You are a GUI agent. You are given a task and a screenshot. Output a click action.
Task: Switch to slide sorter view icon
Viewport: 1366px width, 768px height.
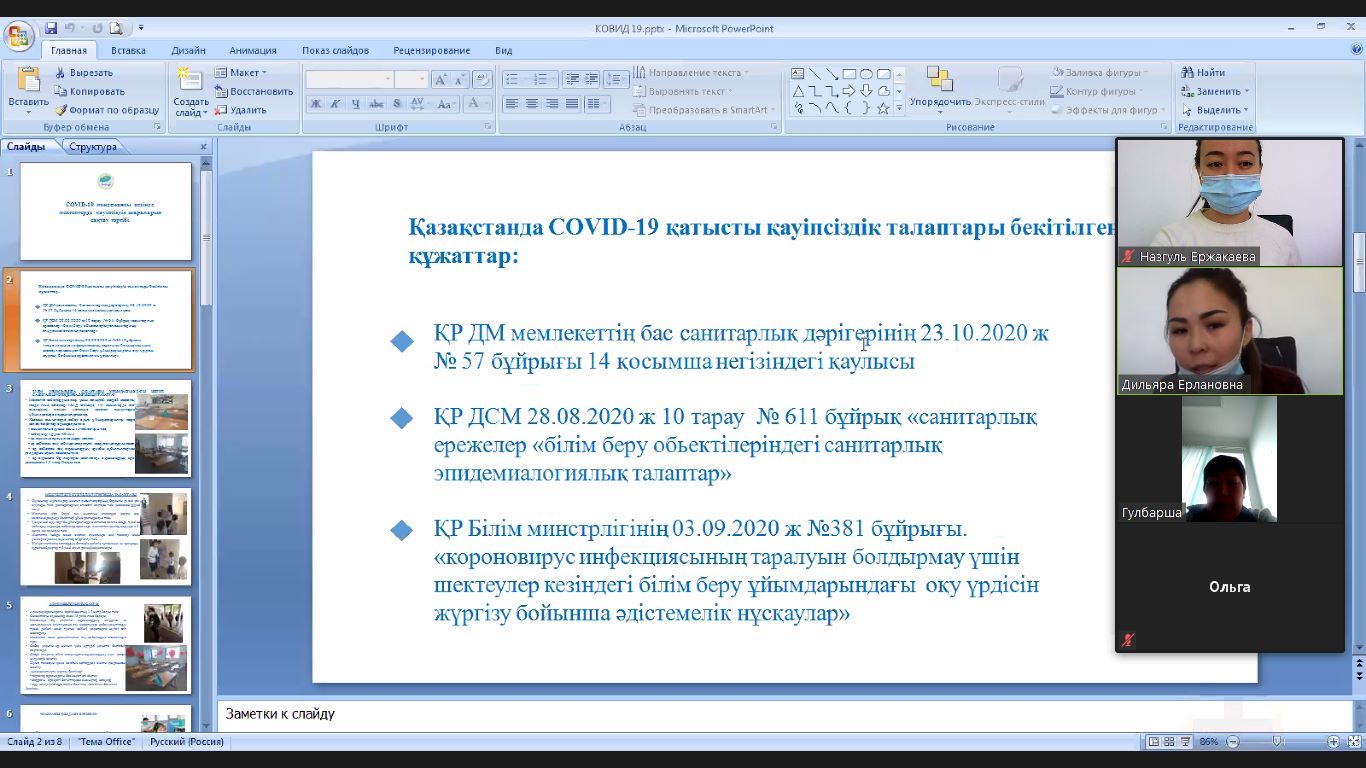(x=1169, y=742)
